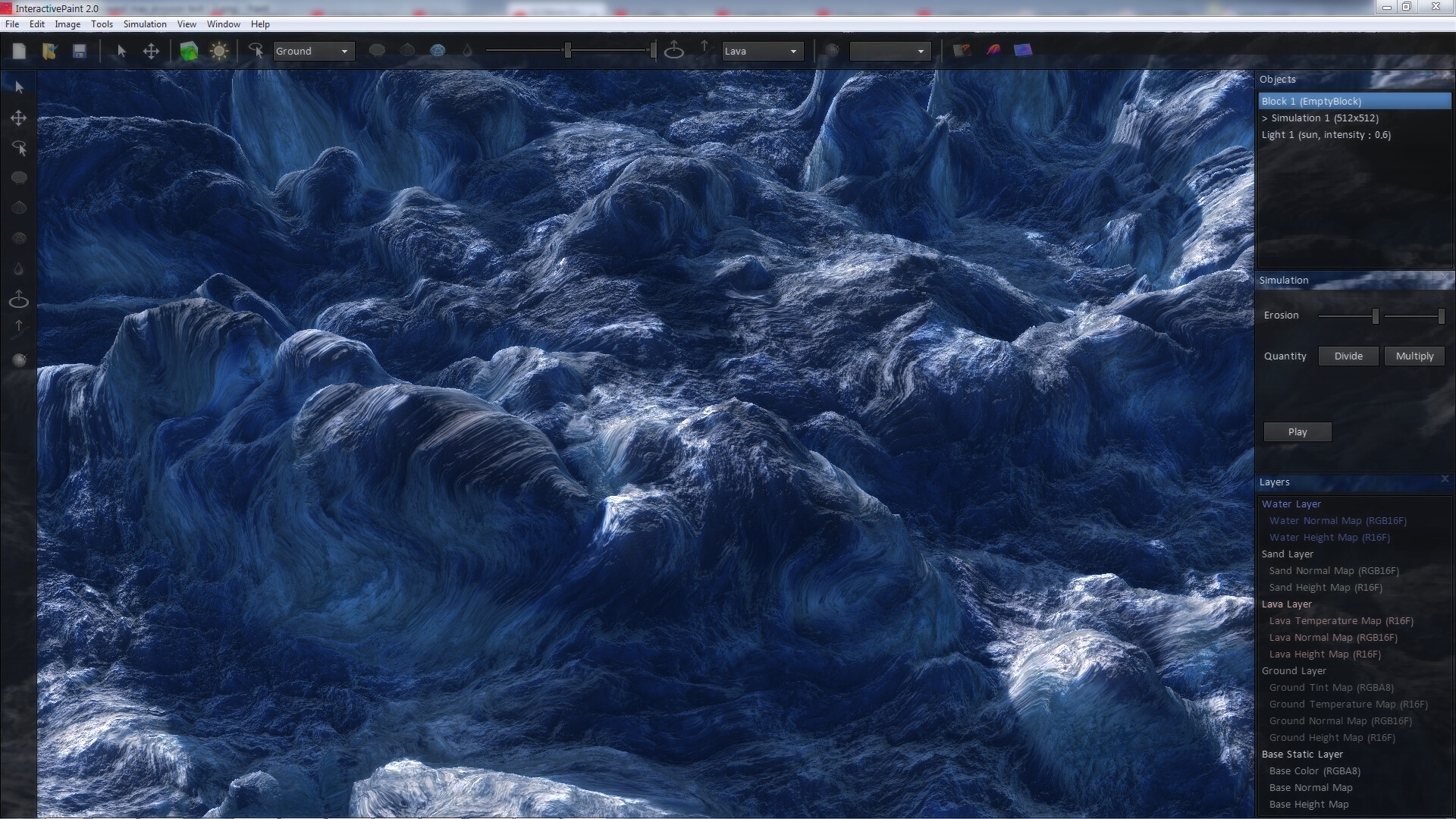This screenshot has width=1456, height=819.
Task: Create a new document
Action: click(x=19, y=51)
